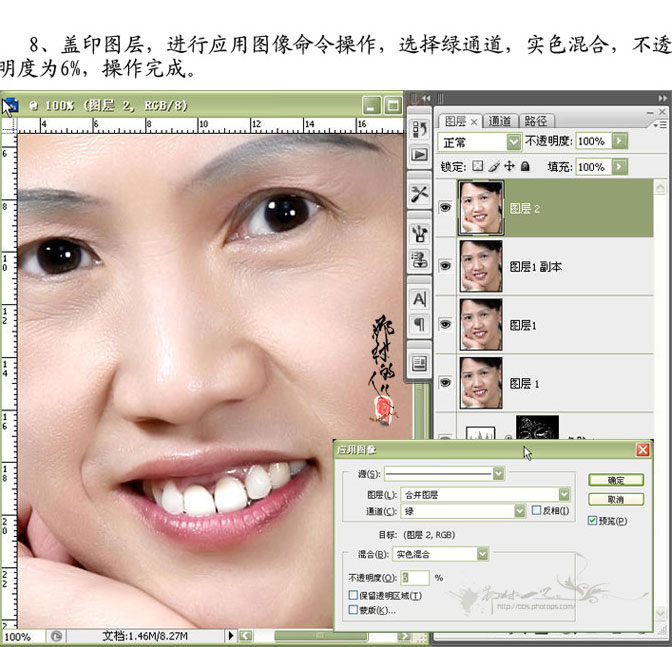Open the Layers panel options menu icon
Image resolution: width=672 pixels, height=647 pixels.
click(660, 125)
